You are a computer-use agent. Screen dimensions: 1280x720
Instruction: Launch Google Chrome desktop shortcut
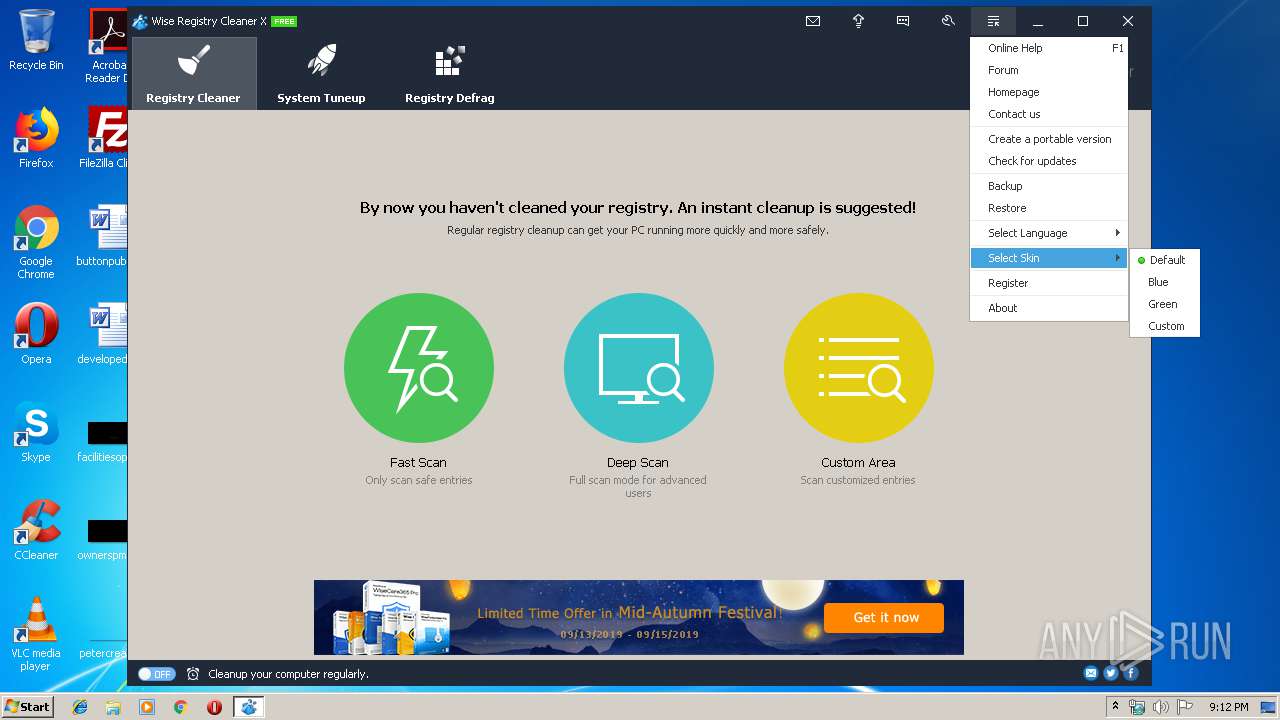pos(36,243)
